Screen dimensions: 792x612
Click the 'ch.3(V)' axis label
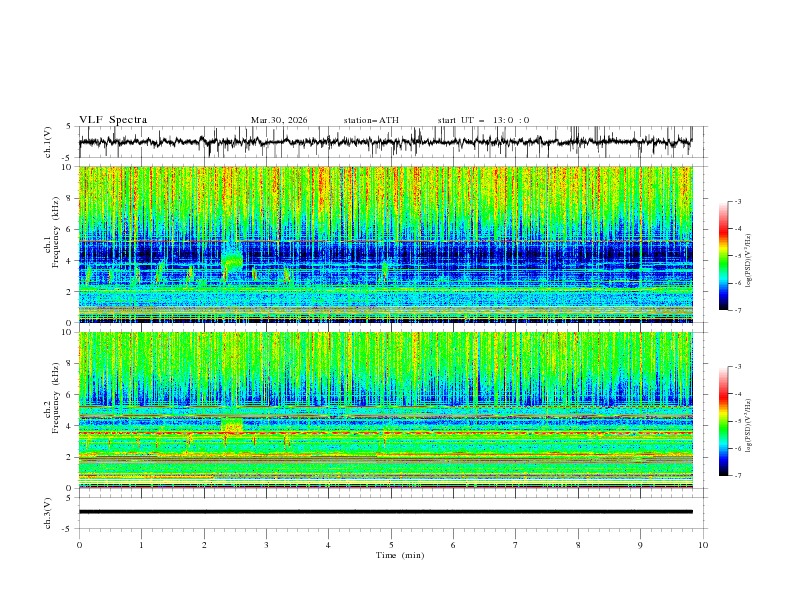click(48, 513)
